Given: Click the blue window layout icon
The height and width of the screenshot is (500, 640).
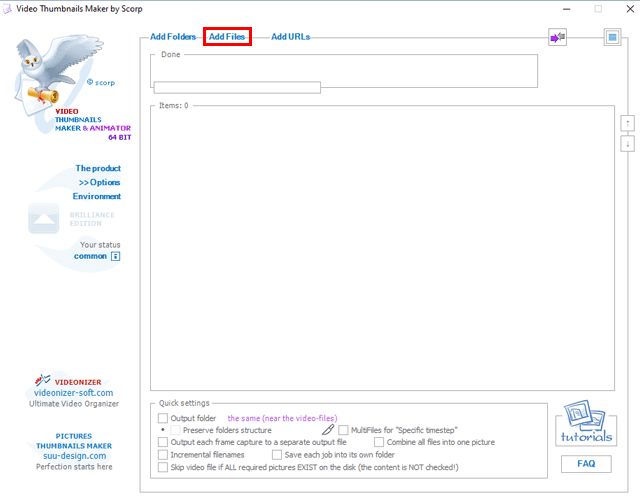Looking at the screenshot, I should click(x=612, y=38).
